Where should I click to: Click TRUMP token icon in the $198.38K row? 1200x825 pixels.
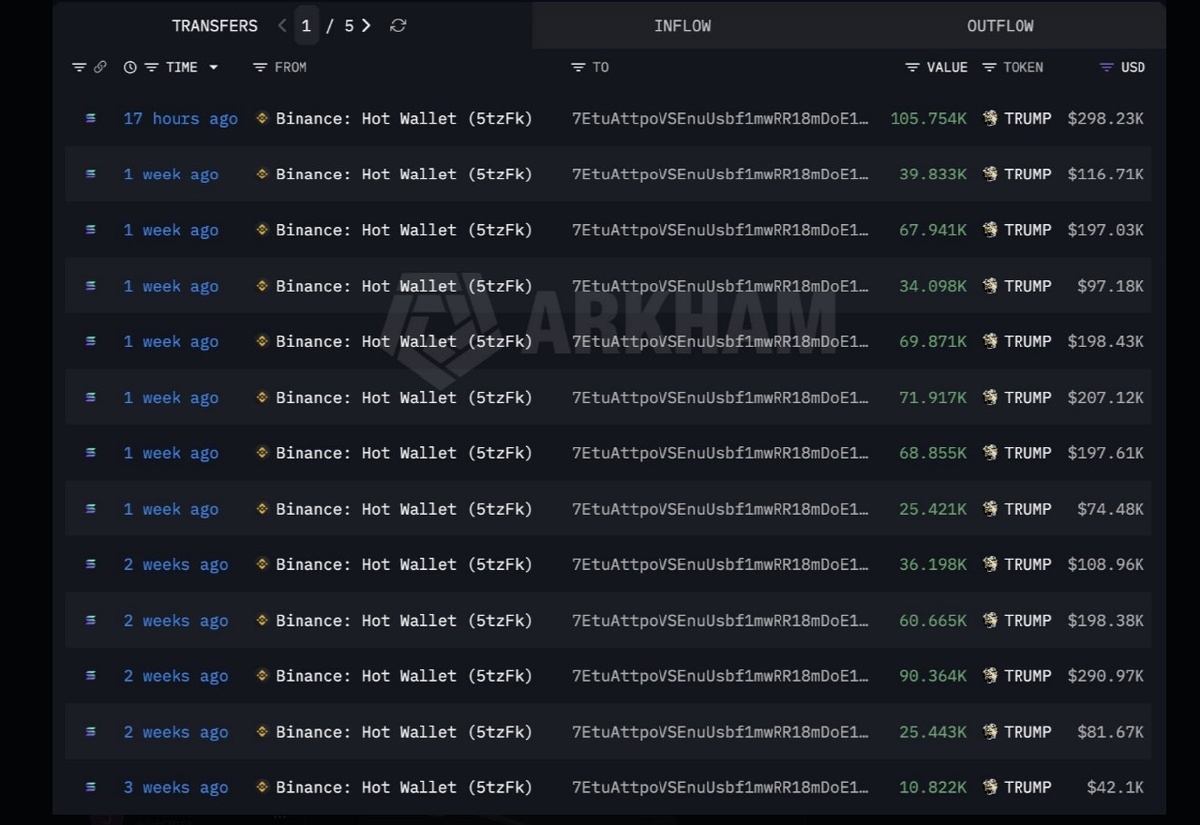(x=990, y=620)
